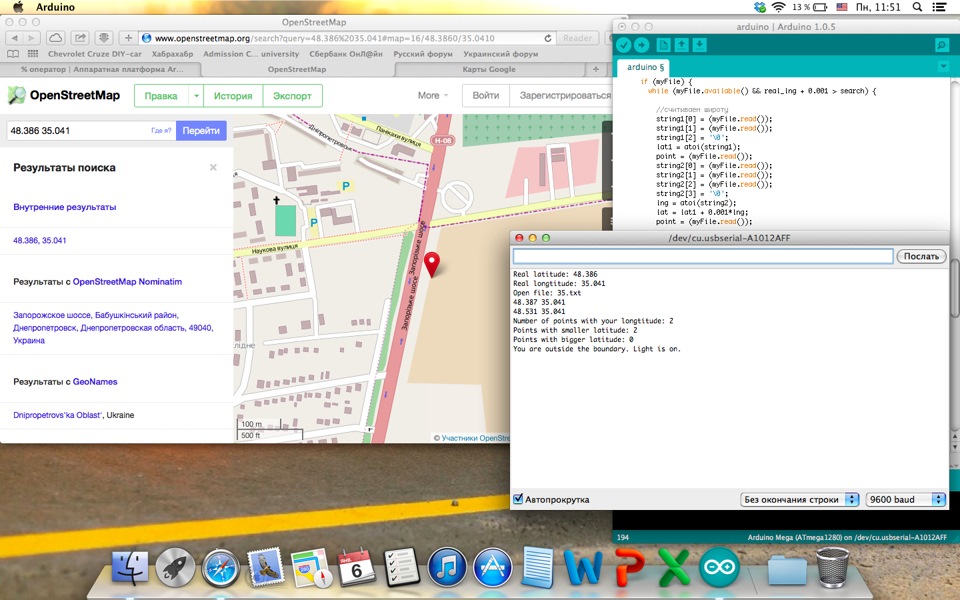Viewport: 960px width, 600px height.
Task: Close the search results panel with X
Action: 213,167
